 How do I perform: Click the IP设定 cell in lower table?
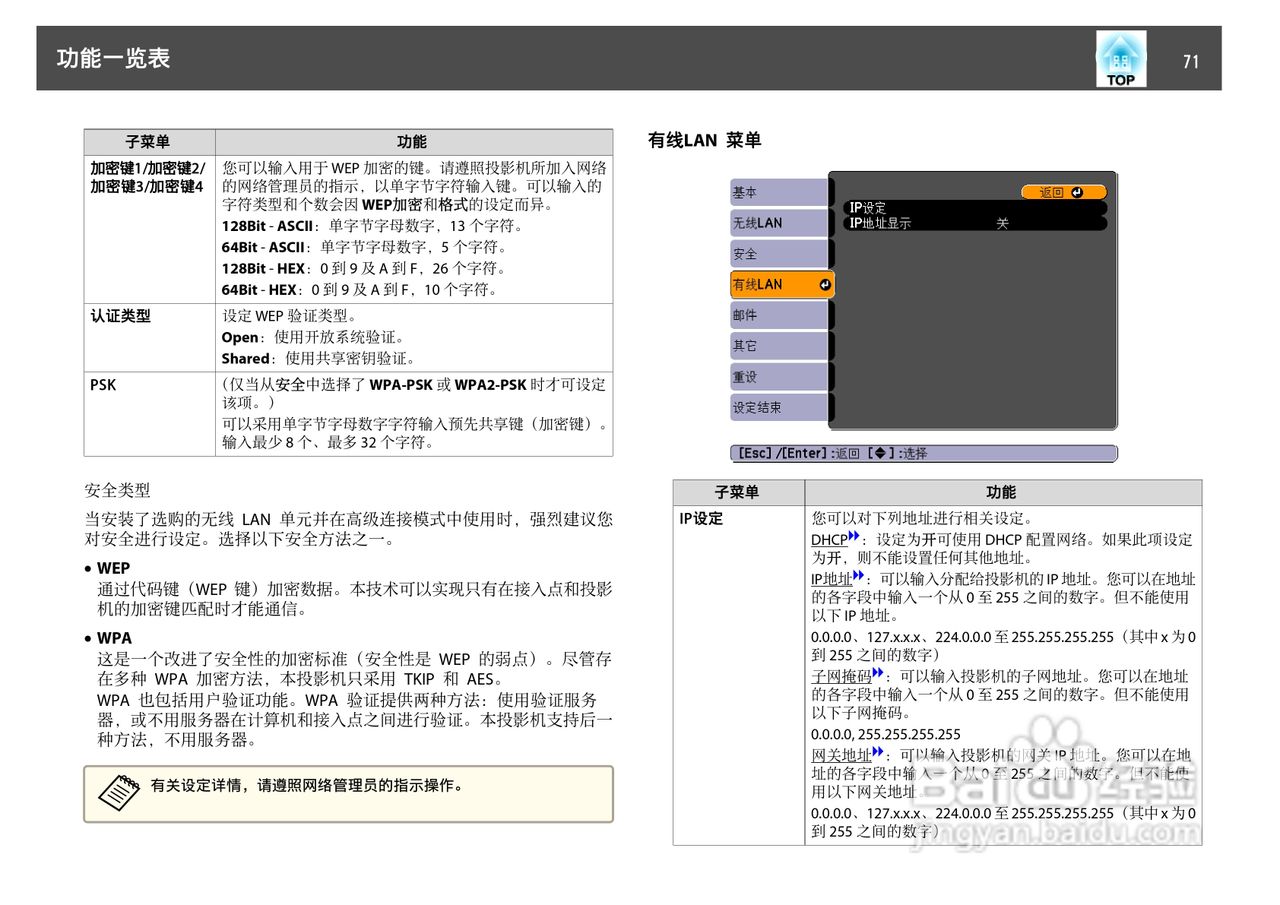[x=739, y=675]
